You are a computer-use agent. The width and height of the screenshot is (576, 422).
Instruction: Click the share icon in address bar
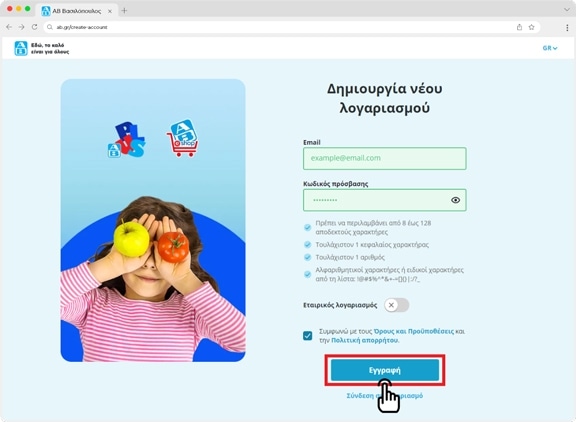(x=519, y=27)
